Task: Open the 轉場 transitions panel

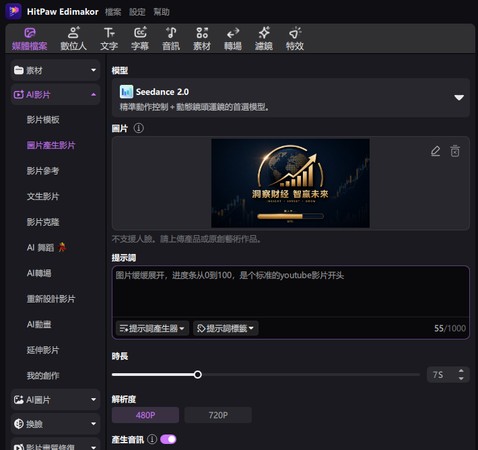Action: click(233, 39)
